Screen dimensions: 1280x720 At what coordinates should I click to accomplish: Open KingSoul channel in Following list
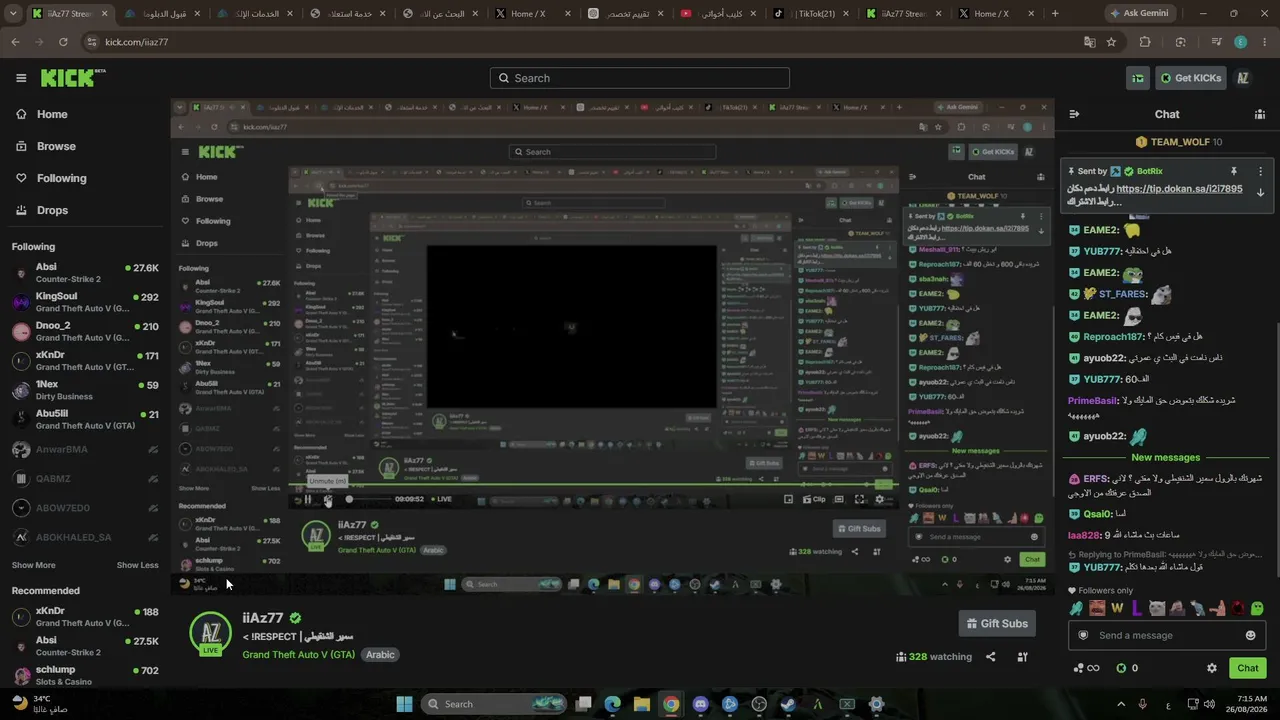pos(85,303)
